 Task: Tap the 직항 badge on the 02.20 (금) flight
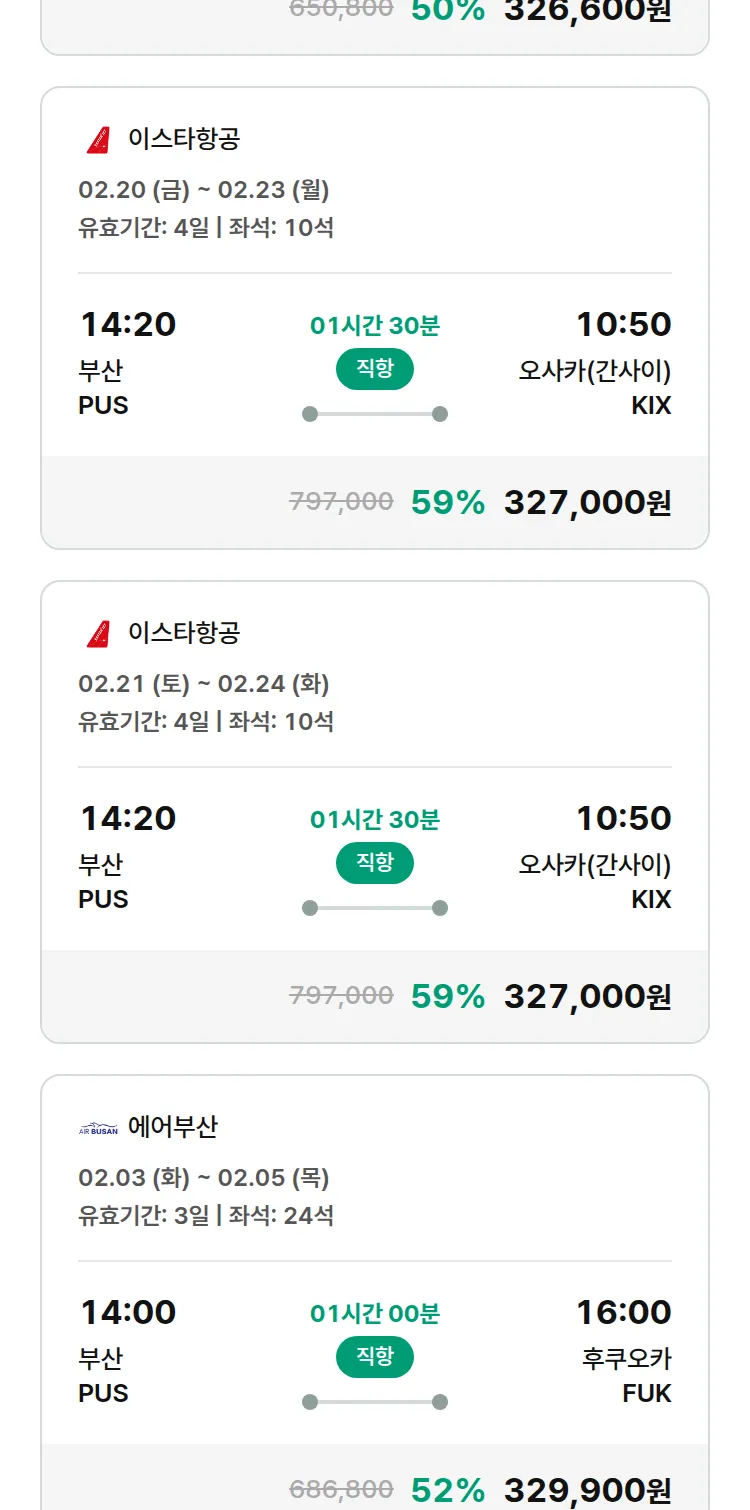375,369
